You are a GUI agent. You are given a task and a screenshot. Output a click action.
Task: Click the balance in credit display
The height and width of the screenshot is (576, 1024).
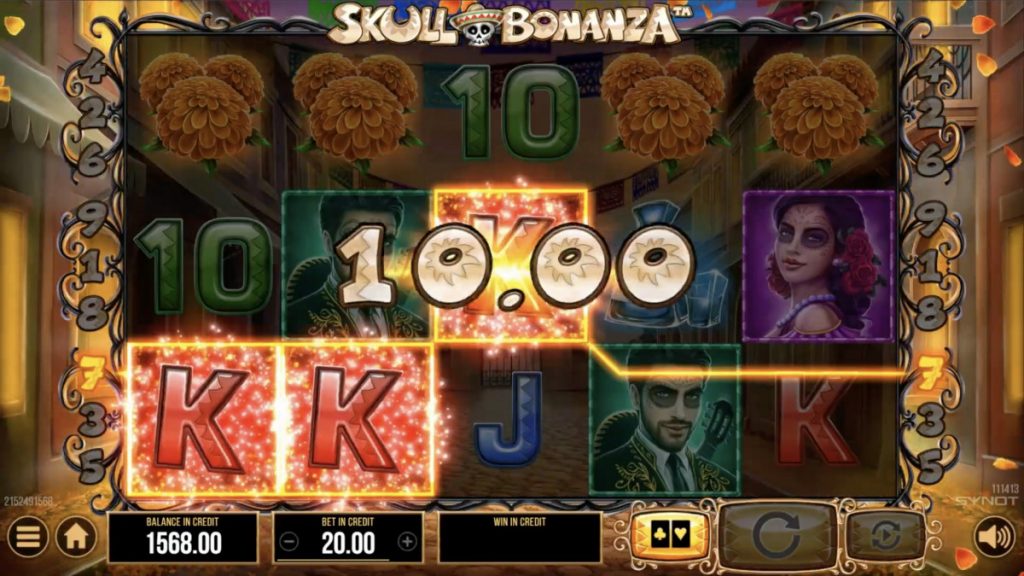click(183, 537)
